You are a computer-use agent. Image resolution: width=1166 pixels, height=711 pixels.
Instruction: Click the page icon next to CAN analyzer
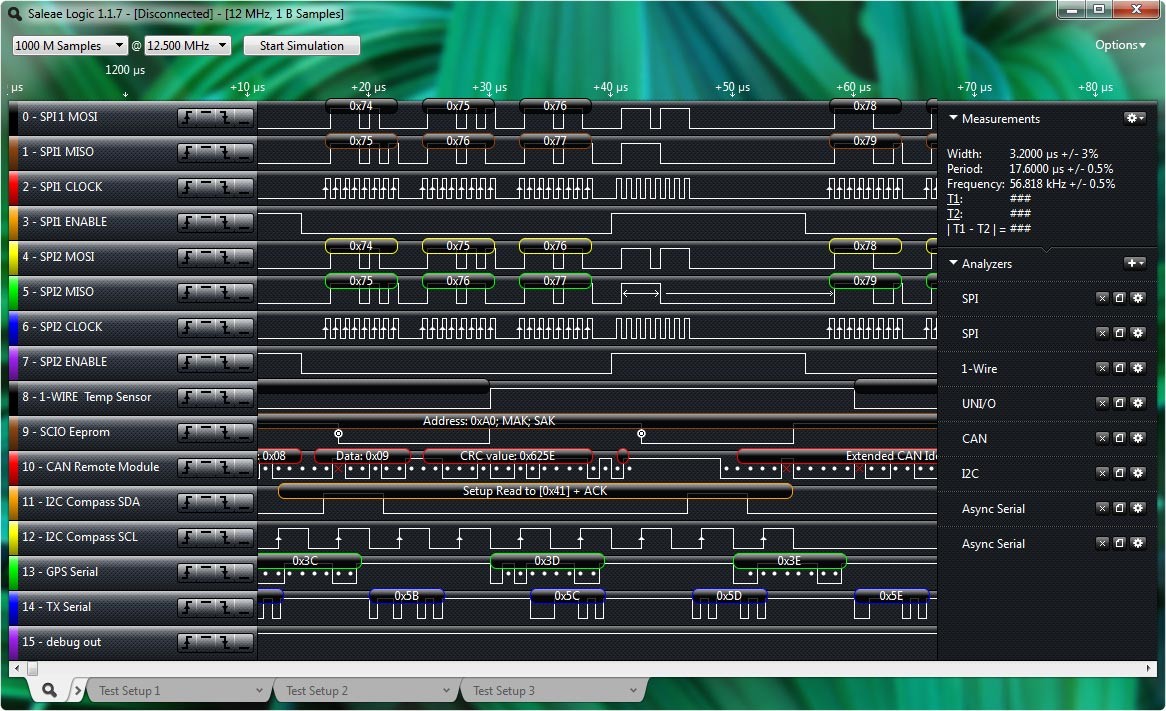tap(1119, 438)
